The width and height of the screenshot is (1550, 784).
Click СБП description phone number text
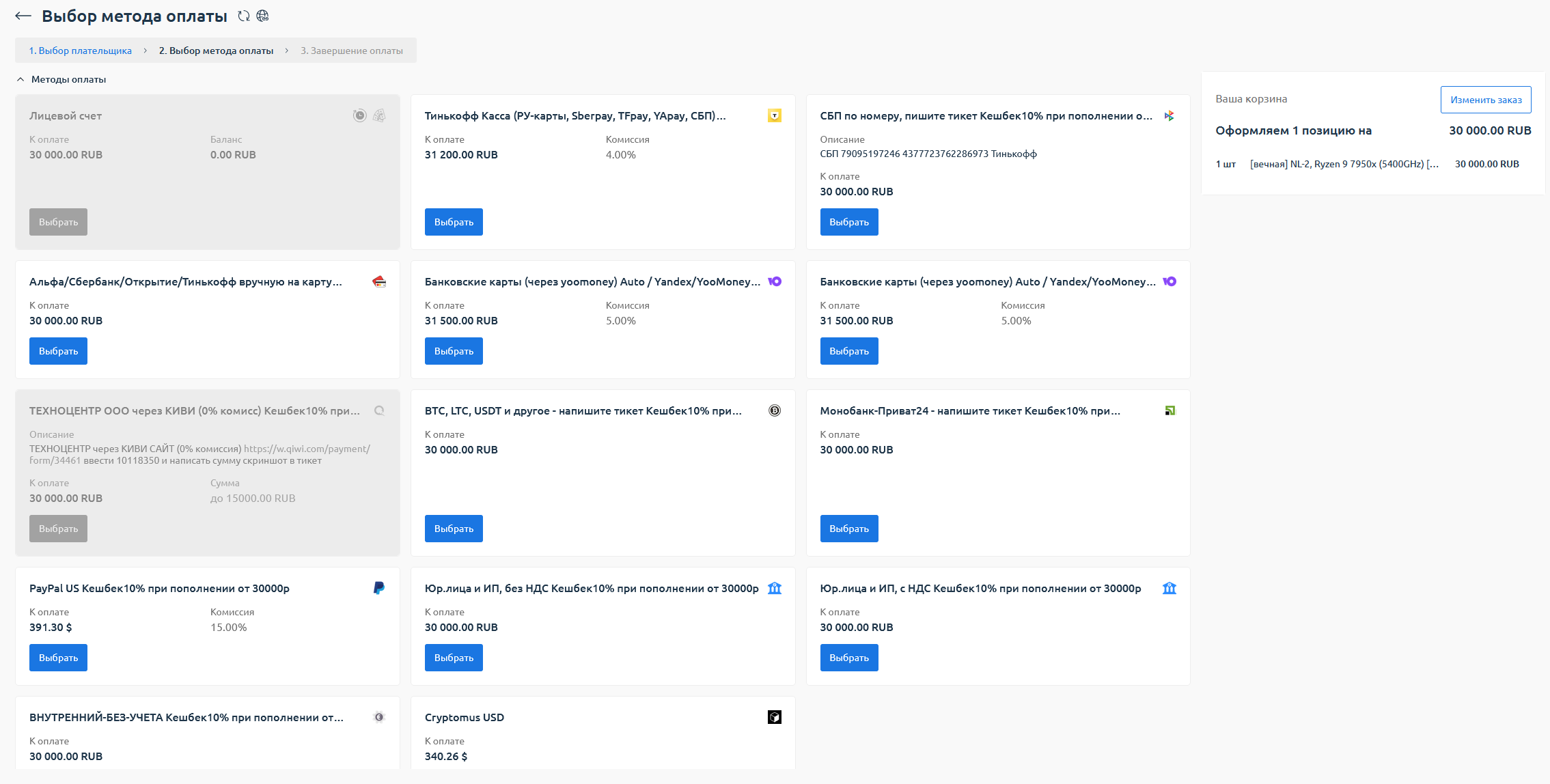pos(928,154)
